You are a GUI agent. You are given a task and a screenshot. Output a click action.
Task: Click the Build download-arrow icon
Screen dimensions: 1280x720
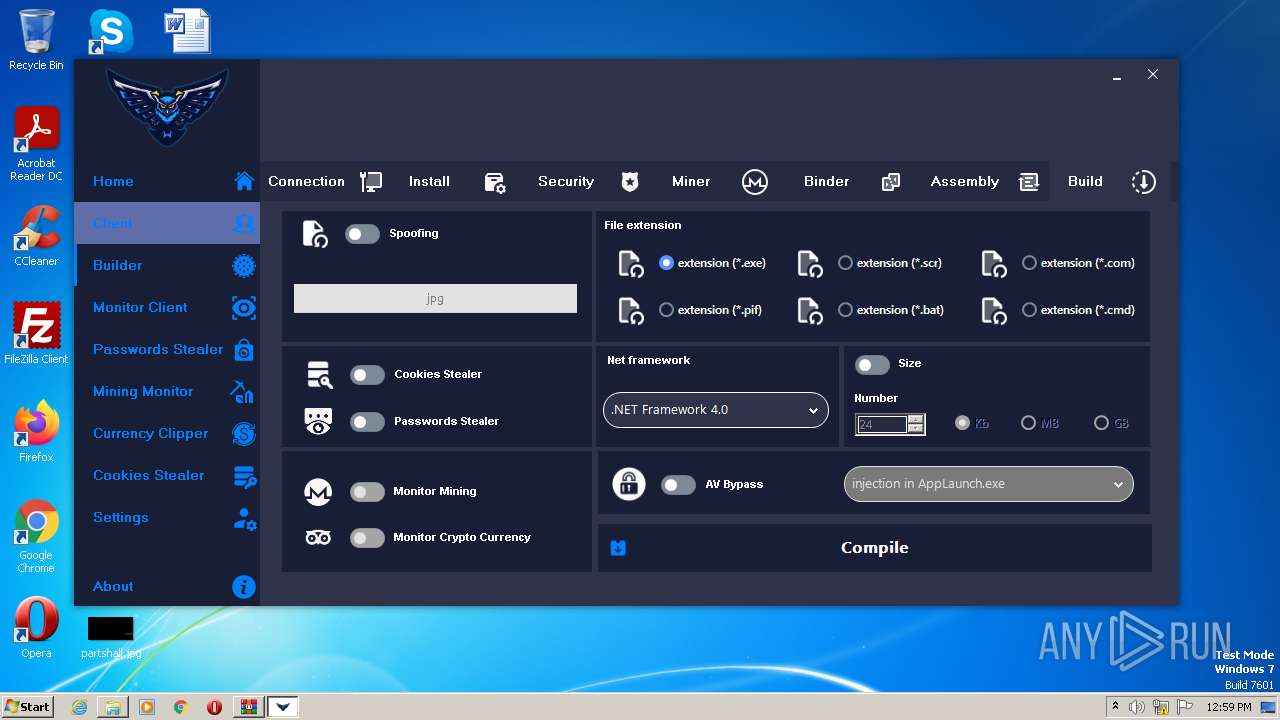coord(1143,181)
